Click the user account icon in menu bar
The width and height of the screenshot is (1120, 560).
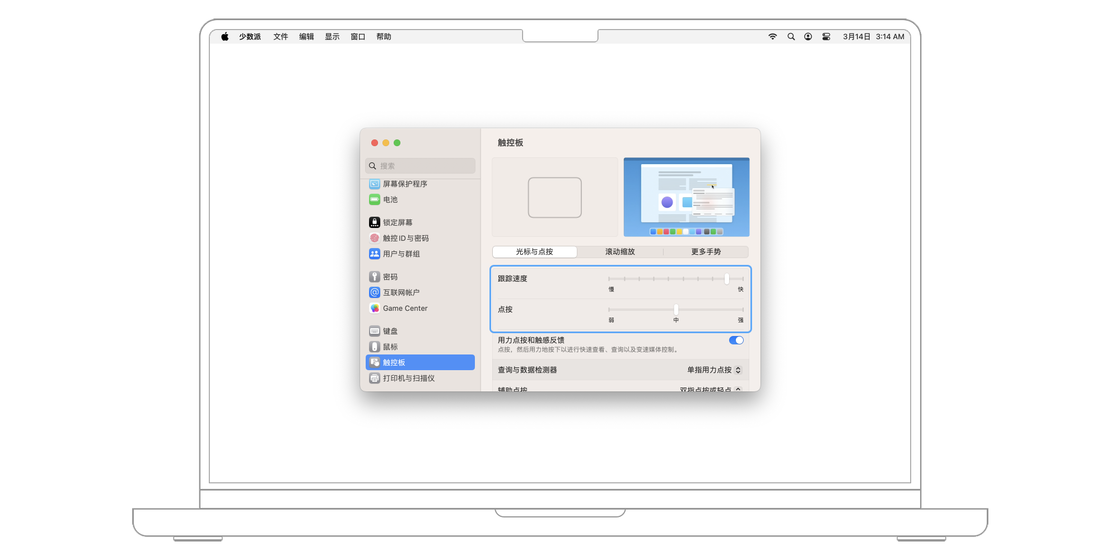tap(808, 36)
